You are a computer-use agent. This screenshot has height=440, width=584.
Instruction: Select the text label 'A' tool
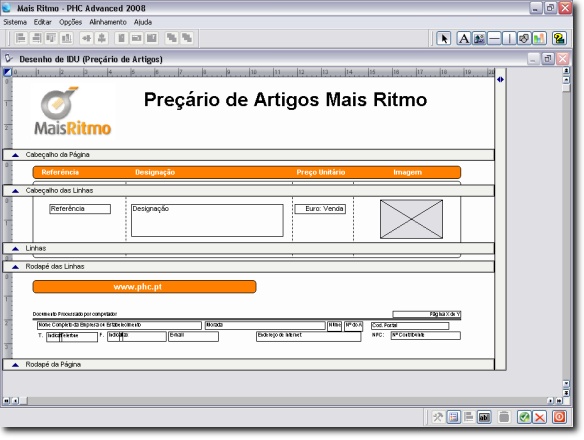point(464,38)
